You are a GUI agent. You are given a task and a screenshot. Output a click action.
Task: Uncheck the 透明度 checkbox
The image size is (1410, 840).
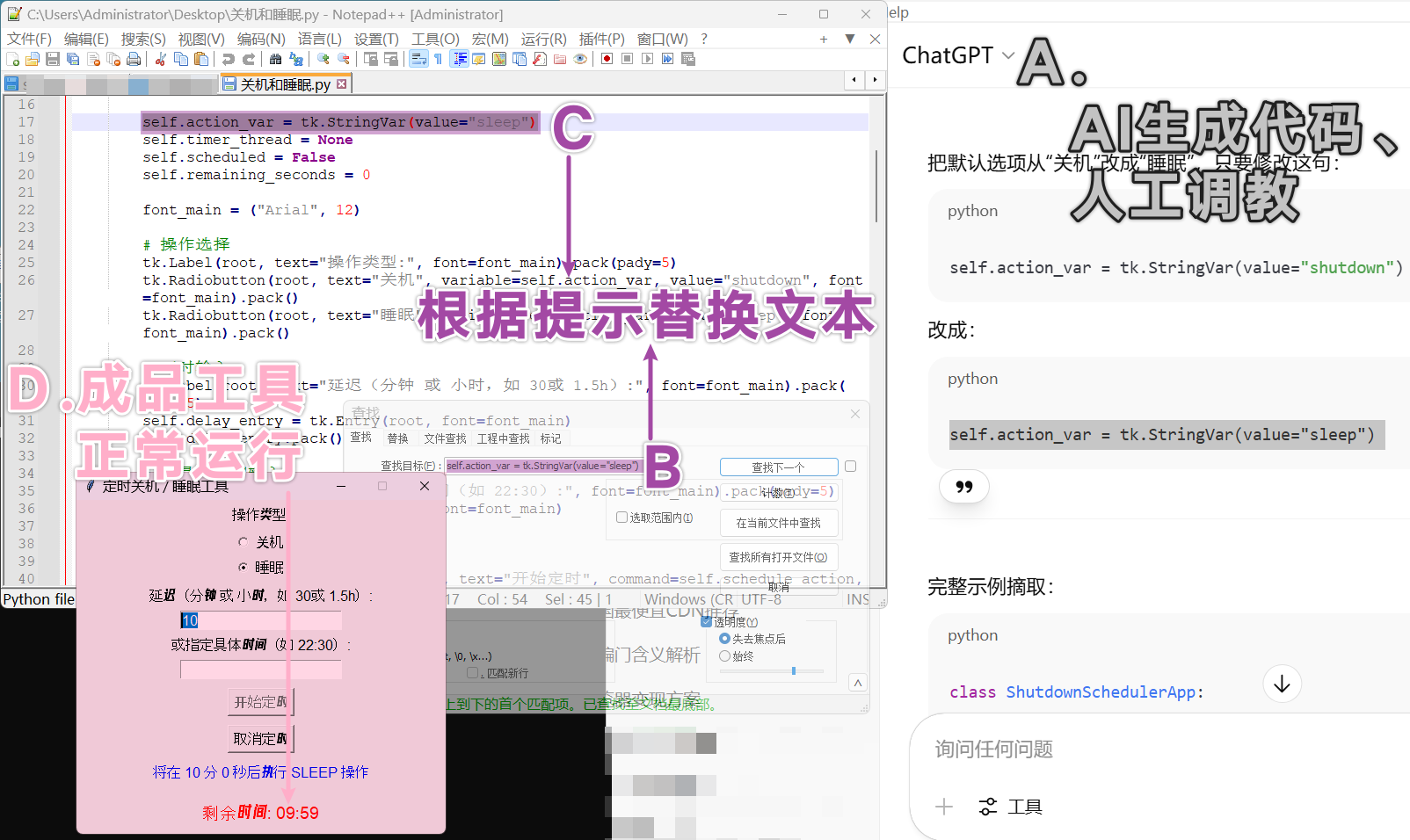(x=706, y=621)
